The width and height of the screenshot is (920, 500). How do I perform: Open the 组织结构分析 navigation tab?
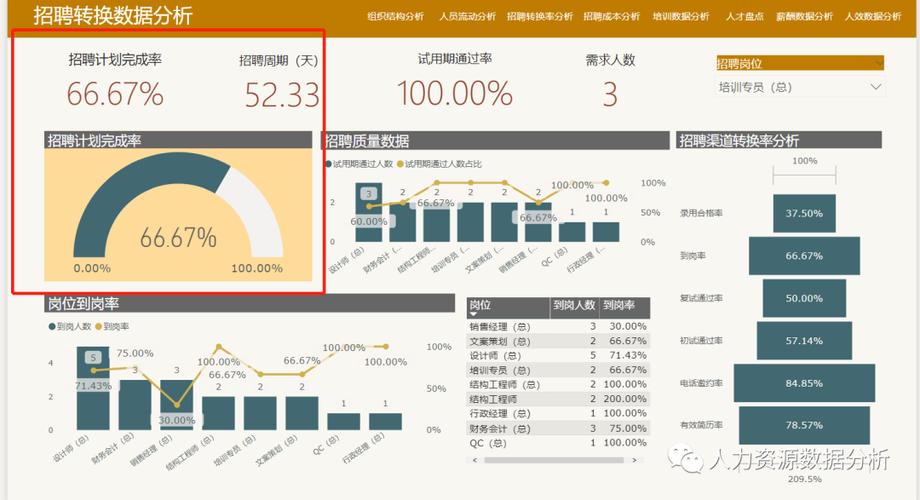coord(395,16)
